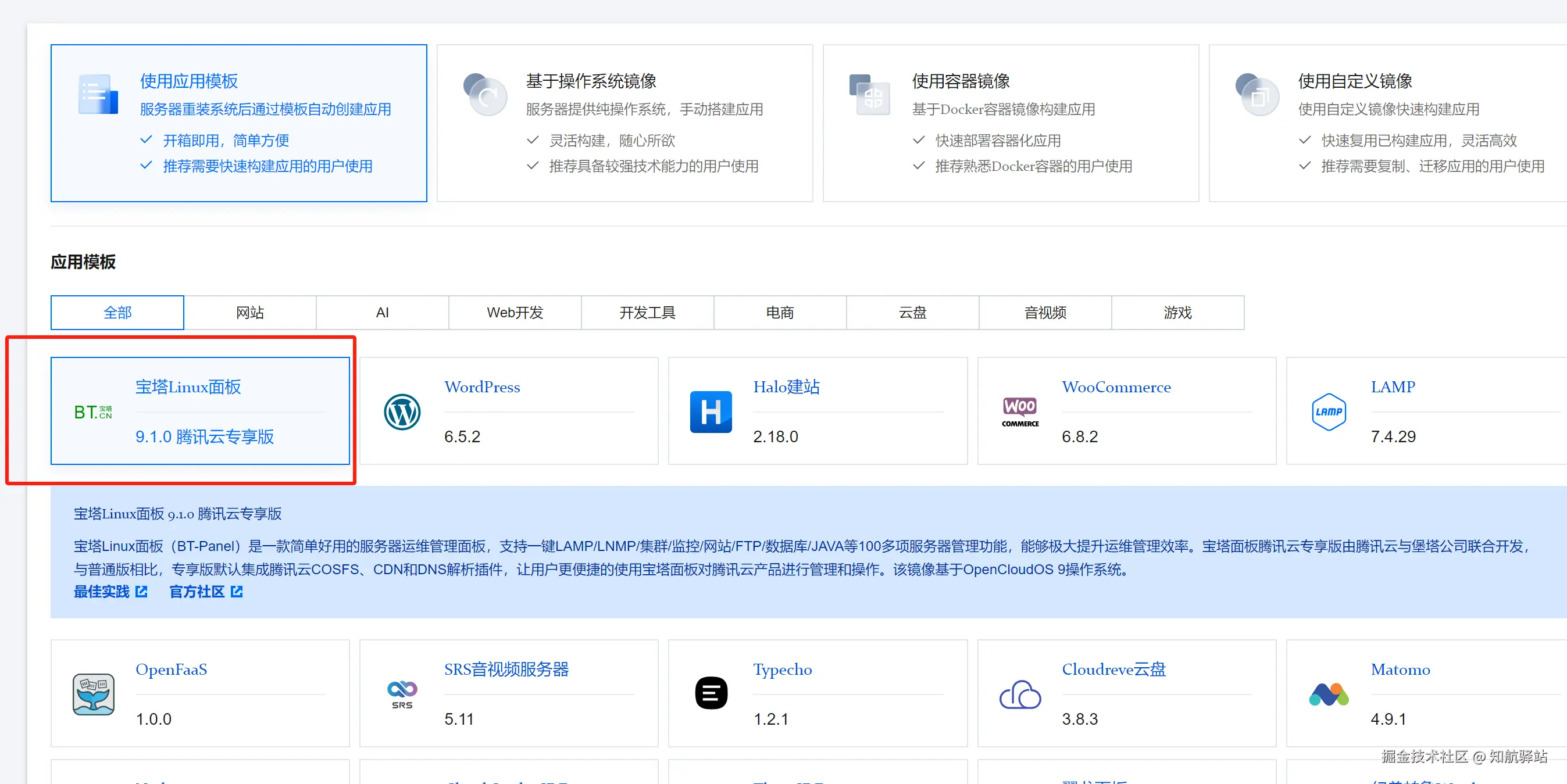The image size is (1567, 784).
Task: Select the 宝塔Linux面板 template title
Action: point(188,387)
